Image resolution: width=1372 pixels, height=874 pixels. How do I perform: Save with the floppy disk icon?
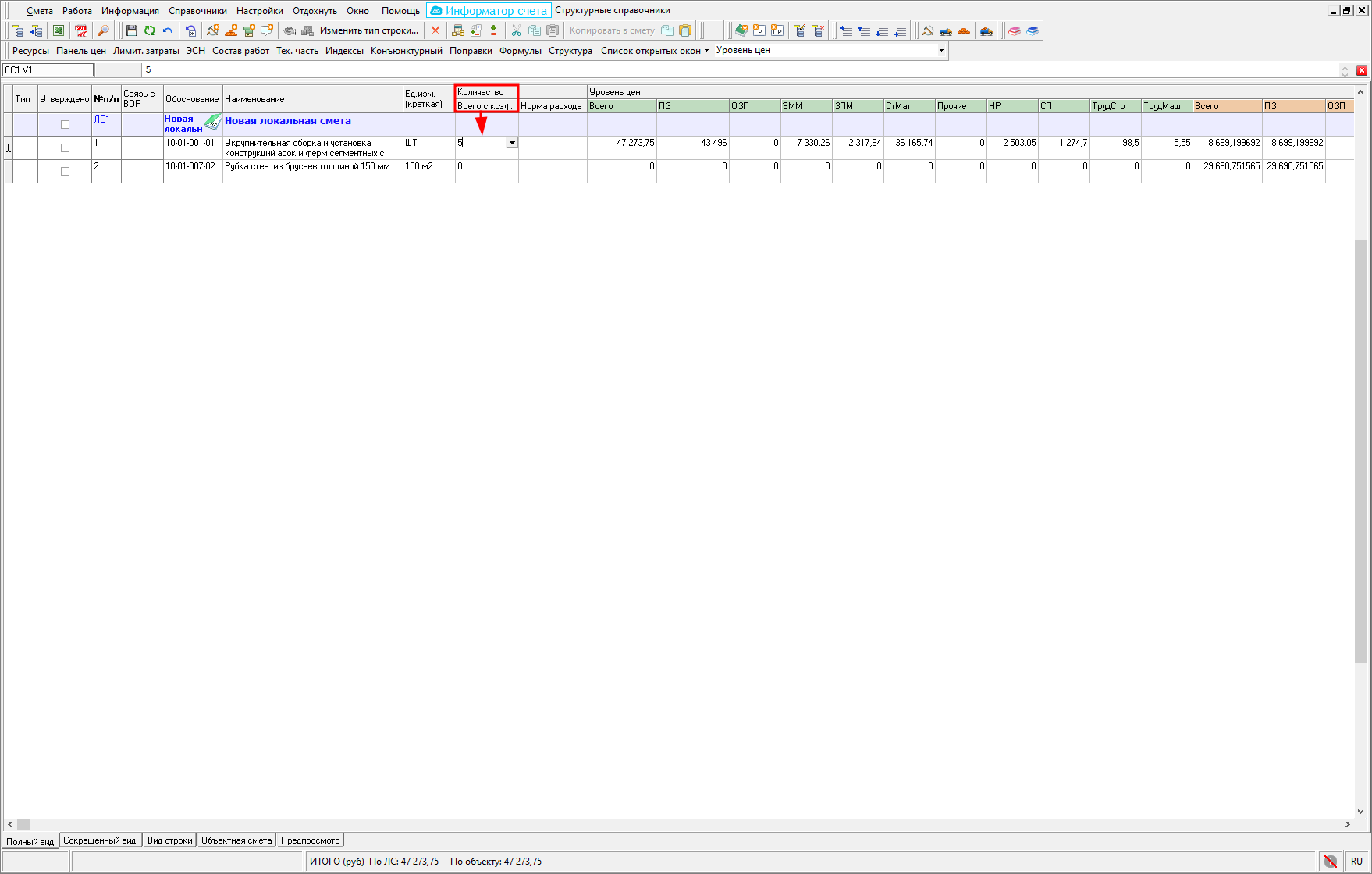(x=131, y=30)
